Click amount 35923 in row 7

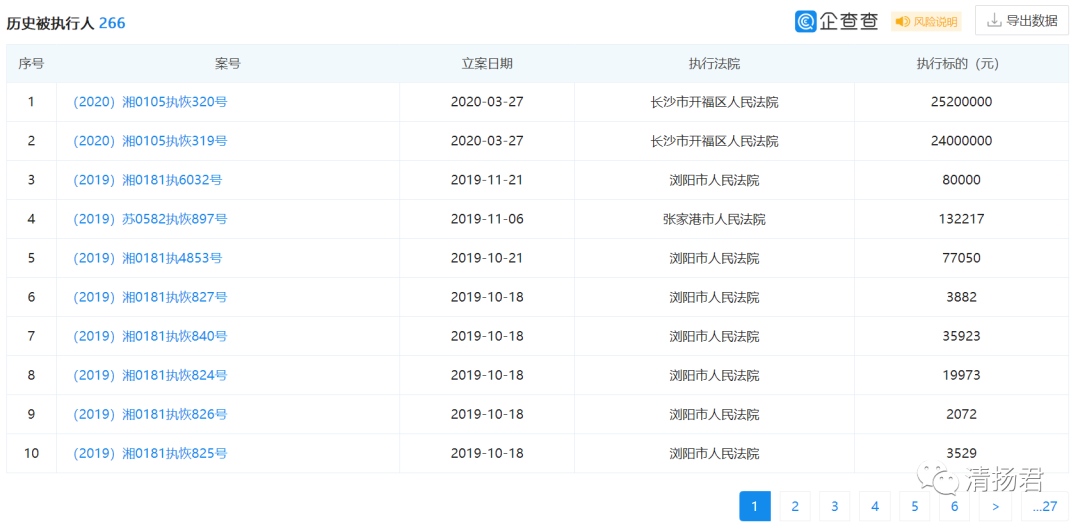(x=961, y=336)
